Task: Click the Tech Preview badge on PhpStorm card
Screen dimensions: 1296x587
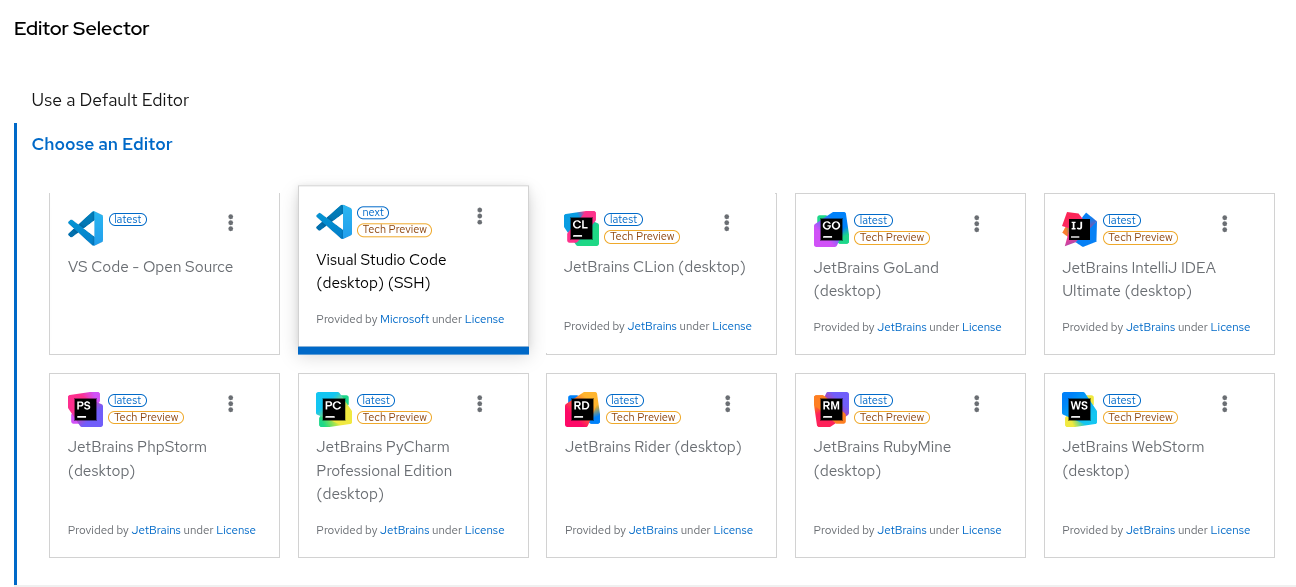Action: (146, 417)
